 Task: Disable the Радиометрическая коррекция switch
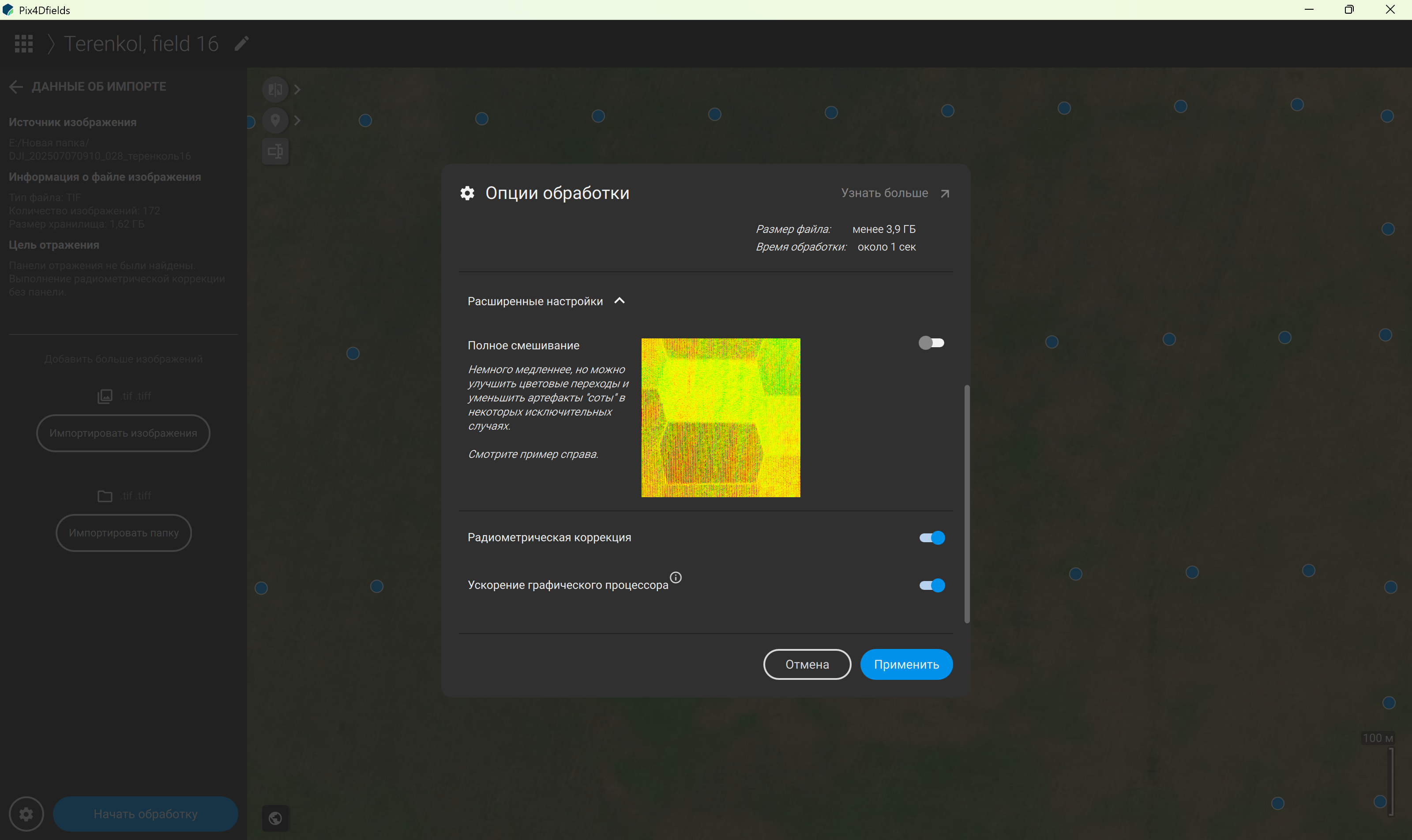tap(932, 538)
